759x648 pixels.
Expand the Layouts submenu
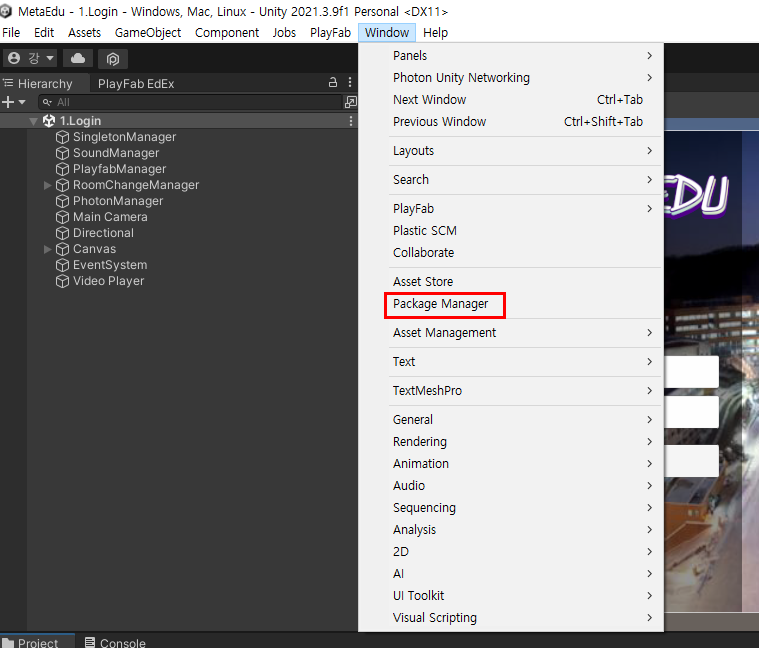[511, 151]
